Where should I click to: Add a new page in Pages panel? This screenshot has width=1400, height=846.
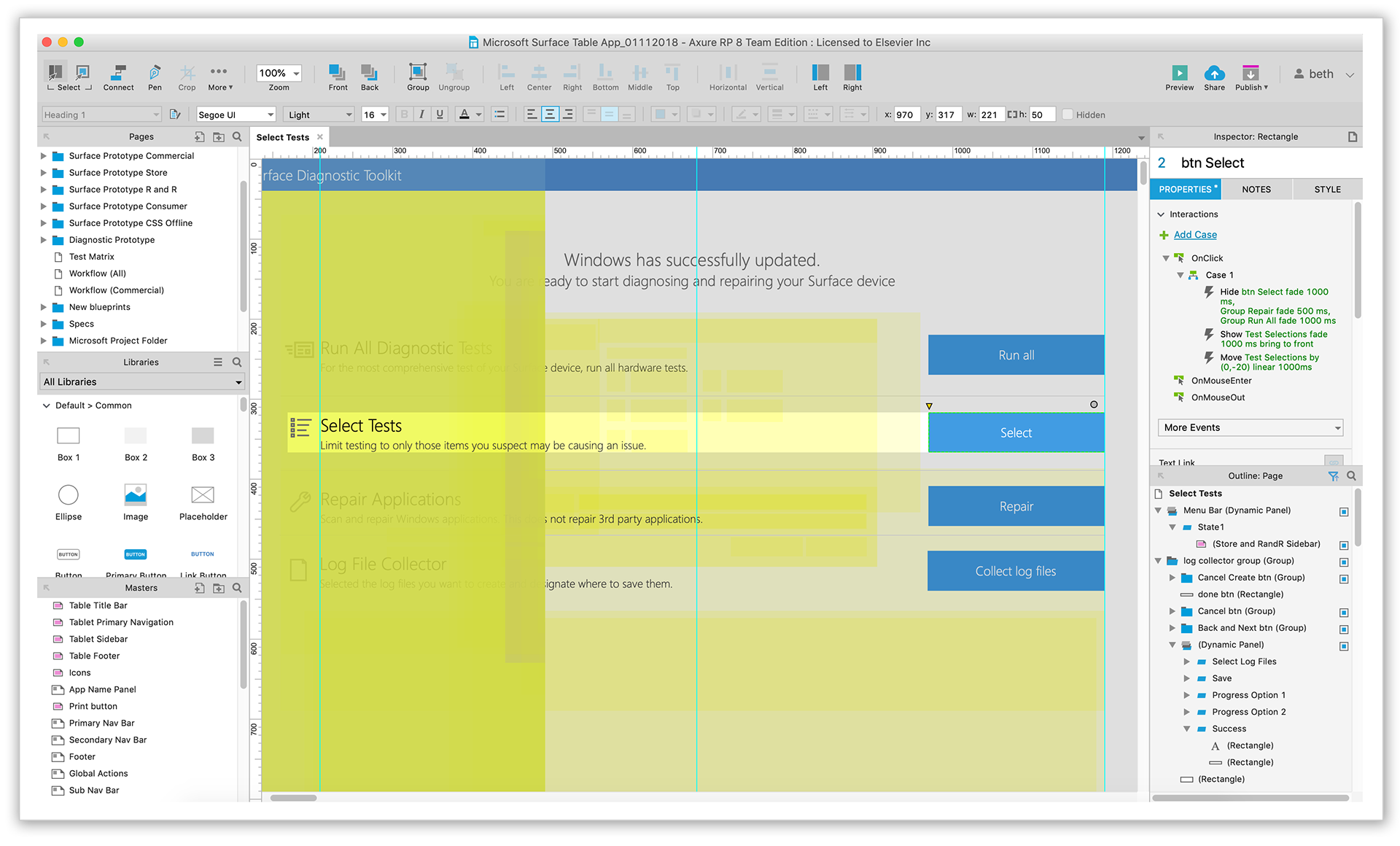click(x=200, y=137)
